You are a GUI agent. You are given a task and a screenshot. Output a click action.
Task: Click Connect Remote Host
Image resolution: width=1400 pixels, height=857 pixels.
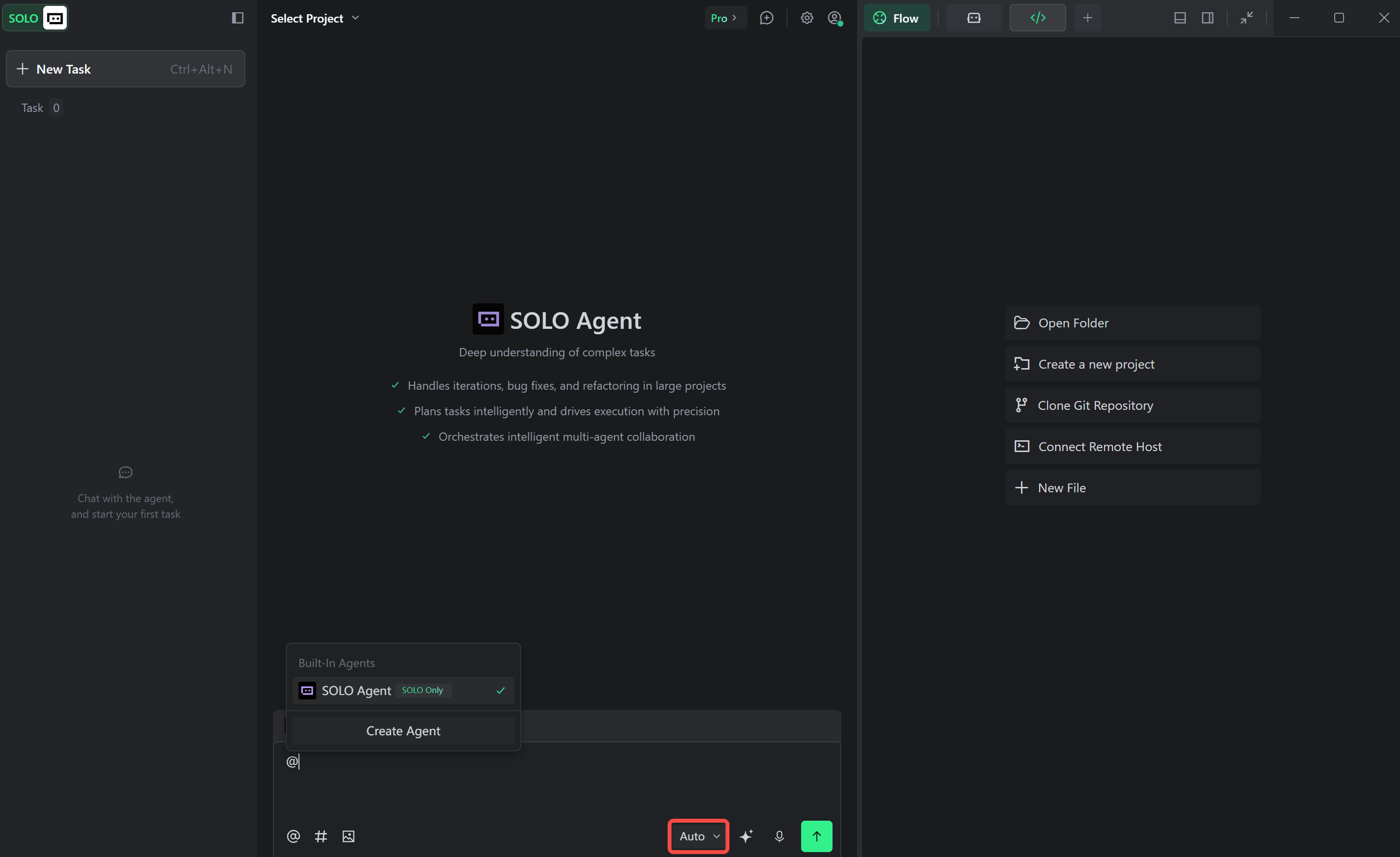point(1132,447)
